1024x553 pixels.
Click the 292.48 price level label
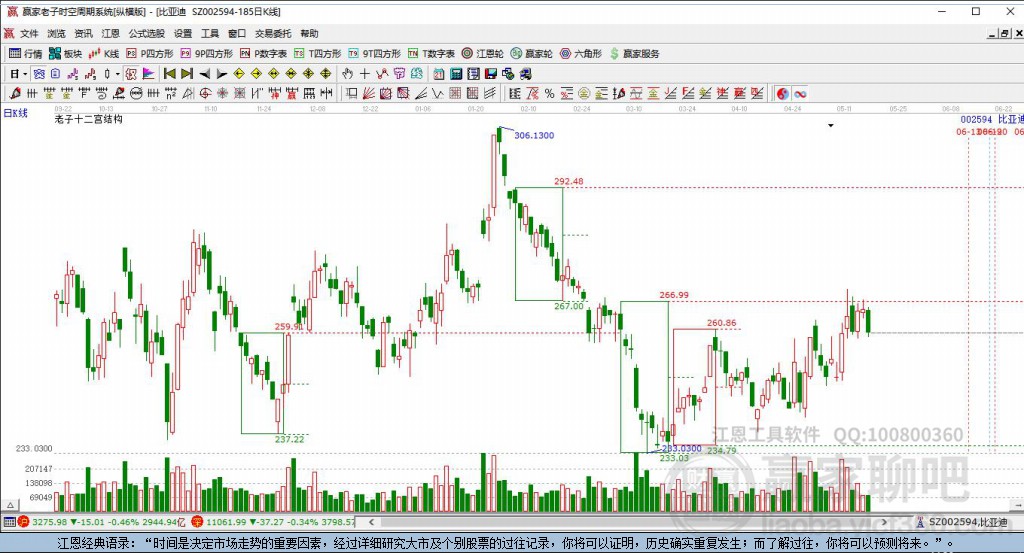(569, 182)
